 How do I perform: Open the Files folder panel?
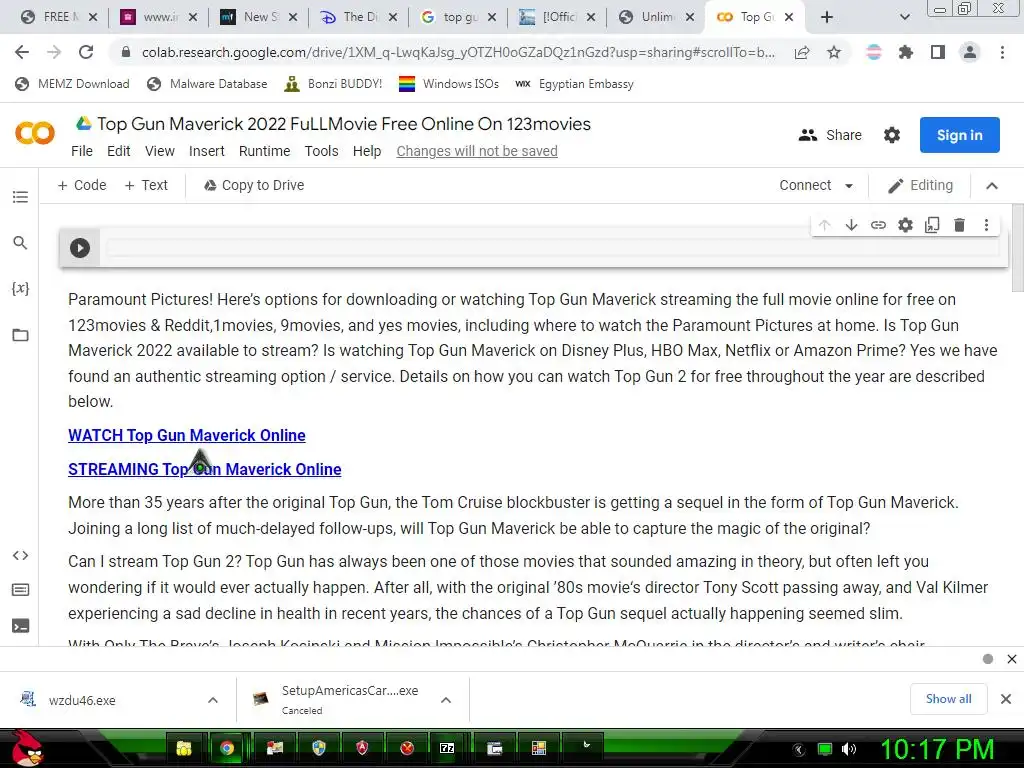pos(20,335)
